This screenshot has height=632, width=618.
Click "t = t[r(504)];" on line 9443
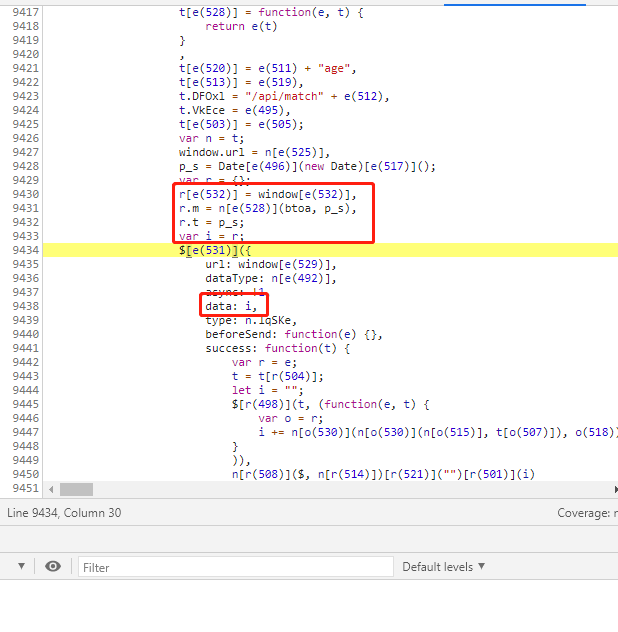click(x=277, y=376)
